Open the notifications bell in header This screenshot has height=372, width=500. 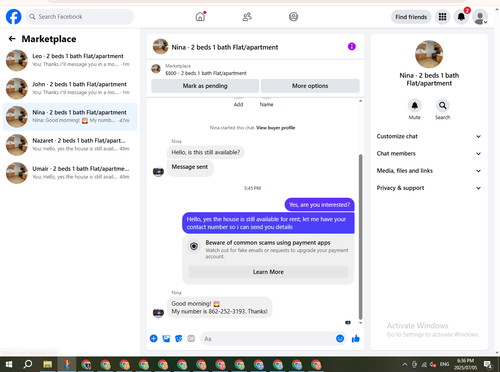461,17
